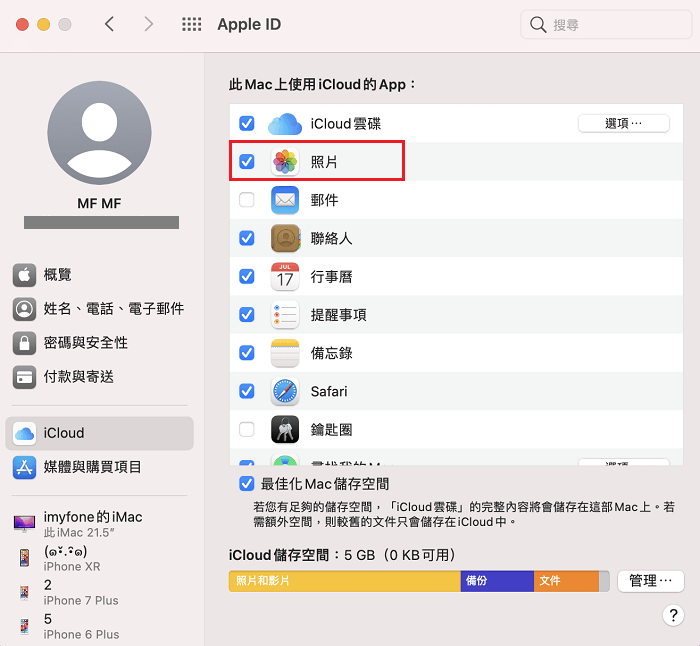Uncheck the 提醒事項 checkbox
Screen dimensions: 700x646
pyautogui.click(x=247, y=315)
